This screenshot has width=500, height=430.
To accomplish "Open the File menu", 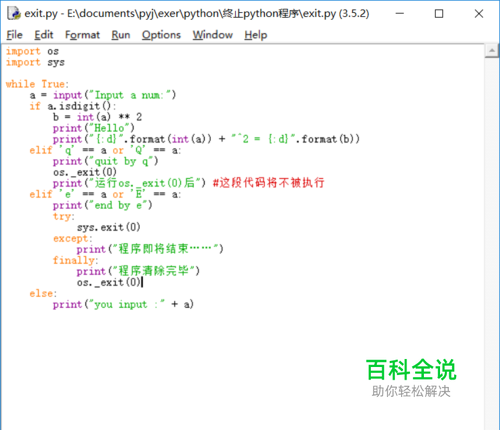I will [x=15, y=35].
